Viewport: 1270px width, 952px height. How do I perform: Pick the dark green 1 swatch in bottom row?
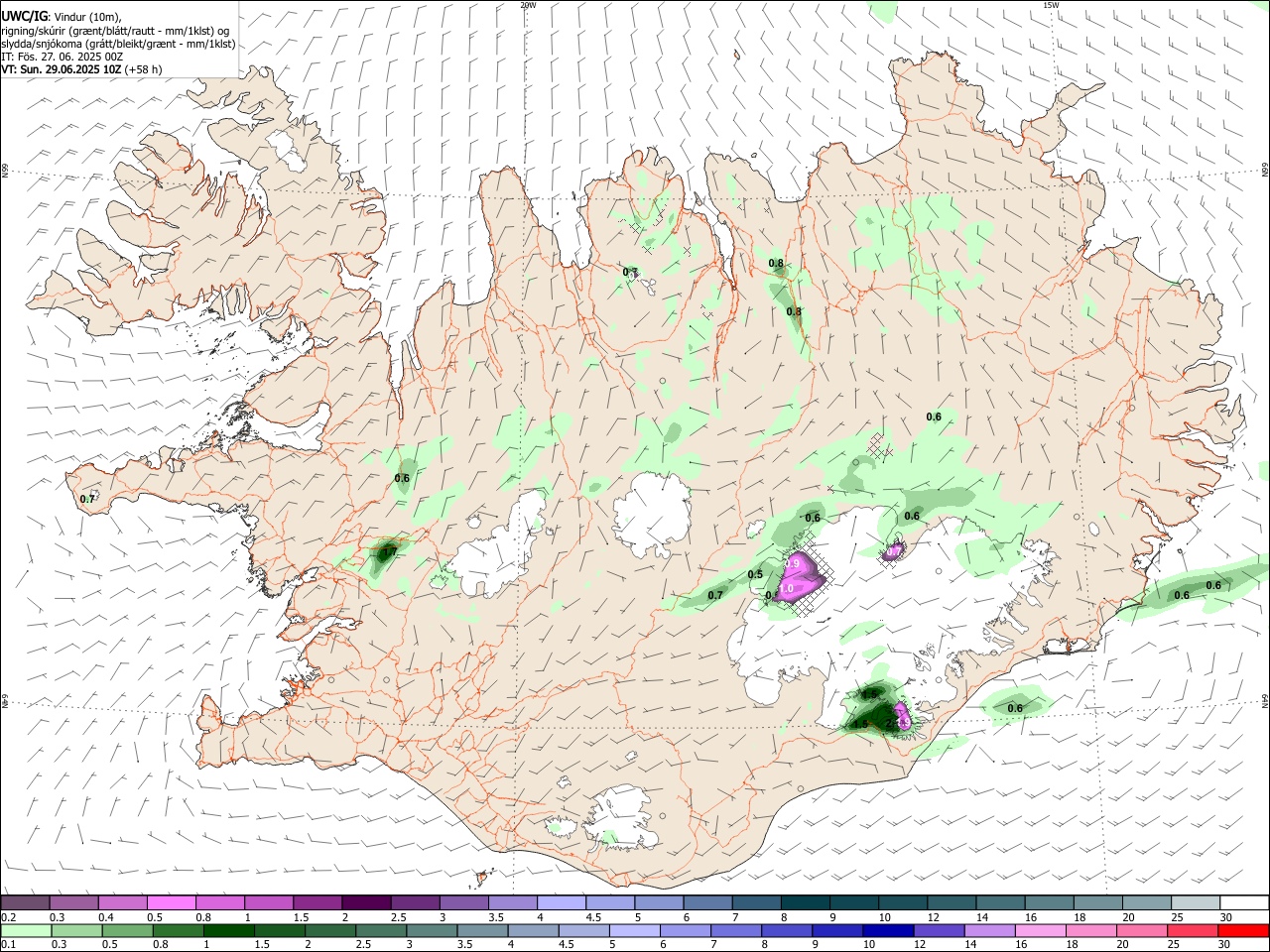[x=229, y=930]
